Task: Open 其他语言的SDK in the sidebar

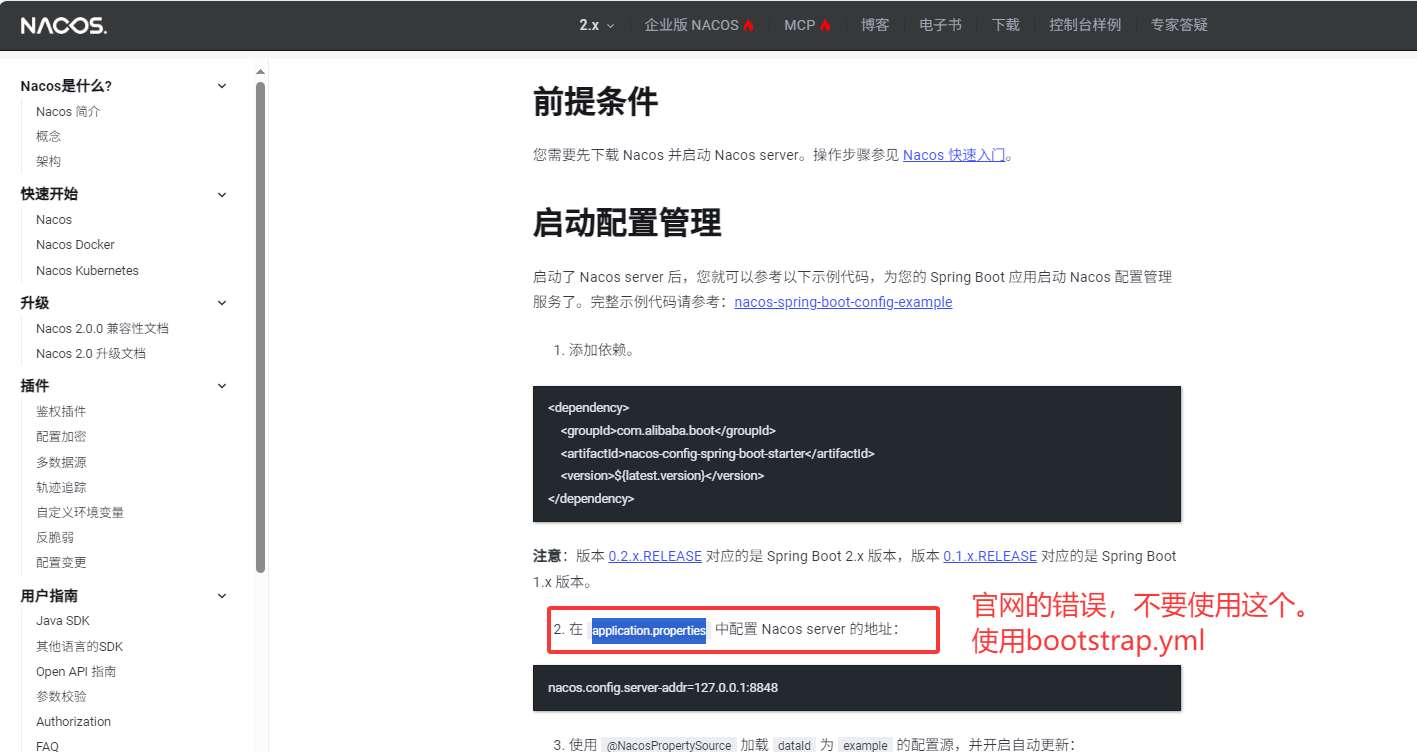Action: pos(79,646)
